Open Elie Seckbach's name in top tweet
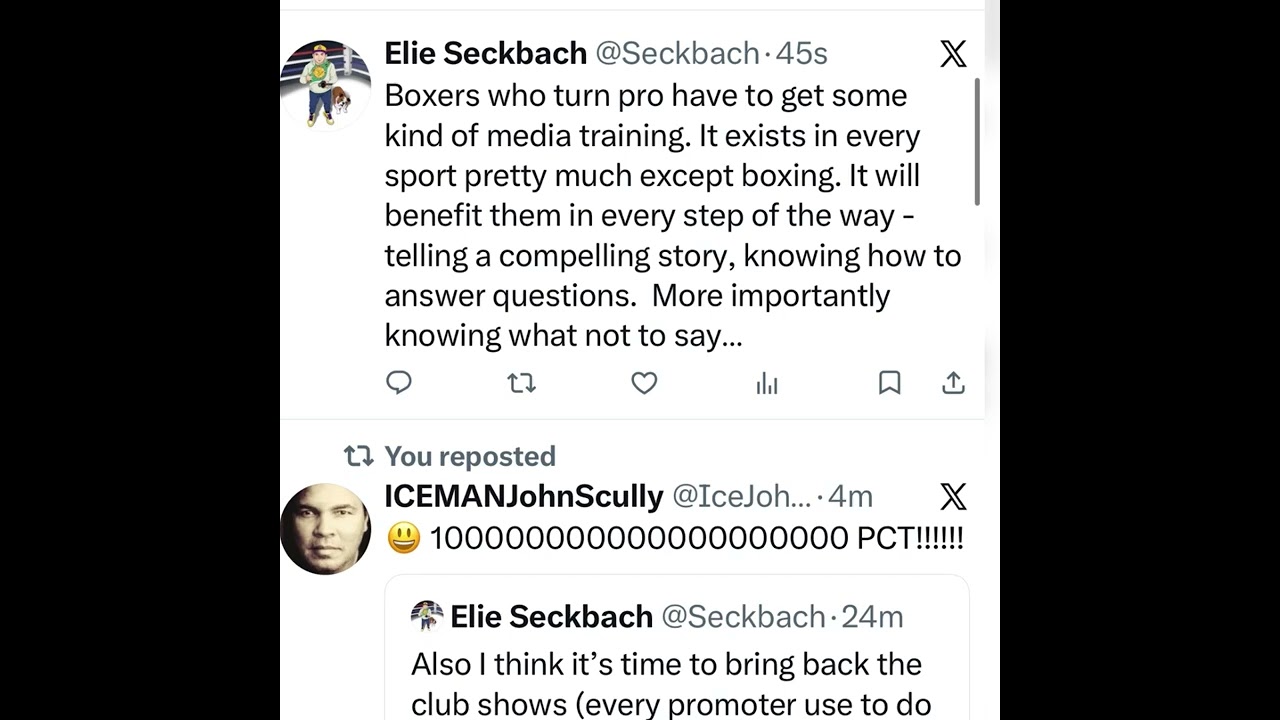The width and height of the screenshot is (1280, 720). pyautogui.click(x=485, y=54)
